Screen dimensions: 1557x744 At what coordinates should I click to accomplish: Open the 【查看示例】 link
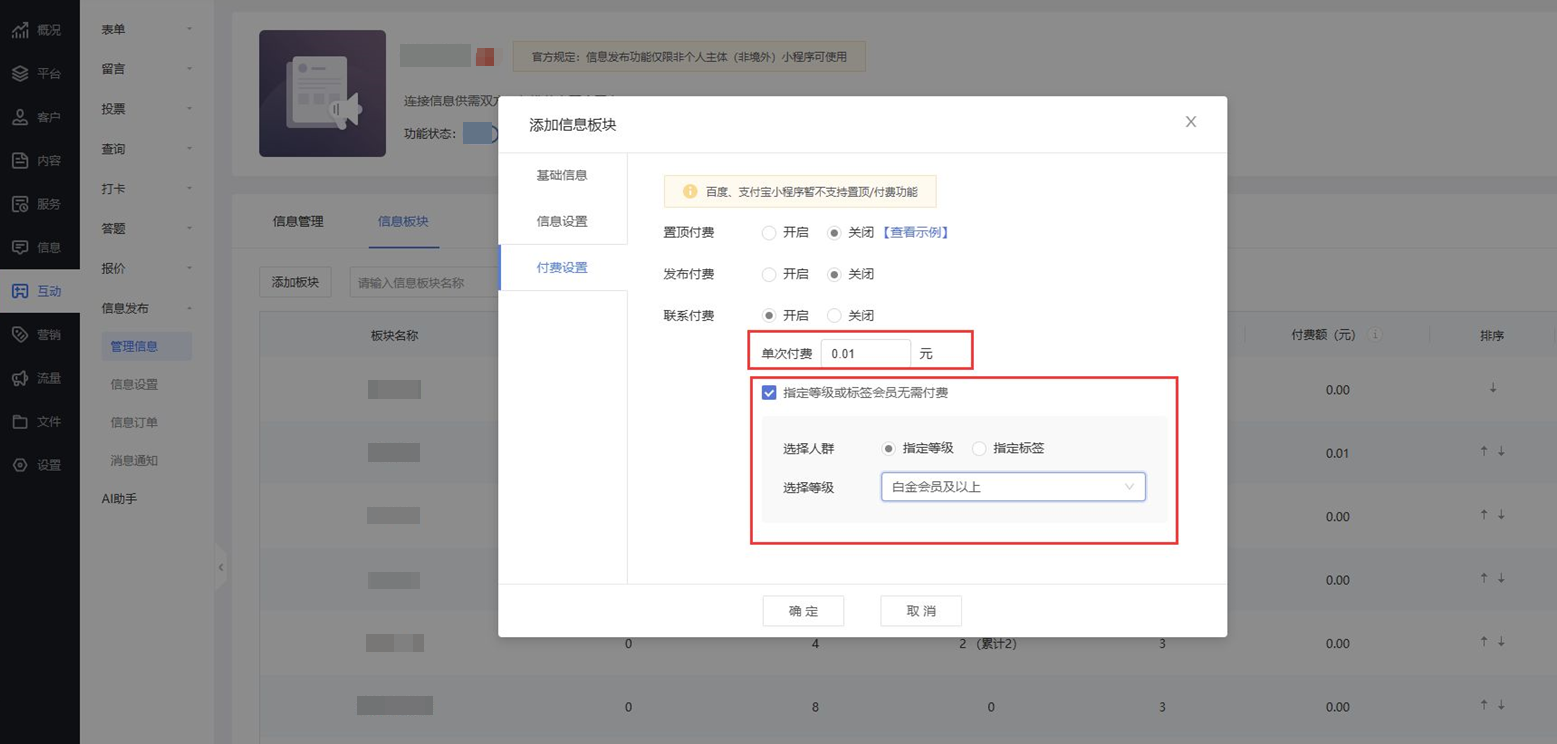pos(915,233)
